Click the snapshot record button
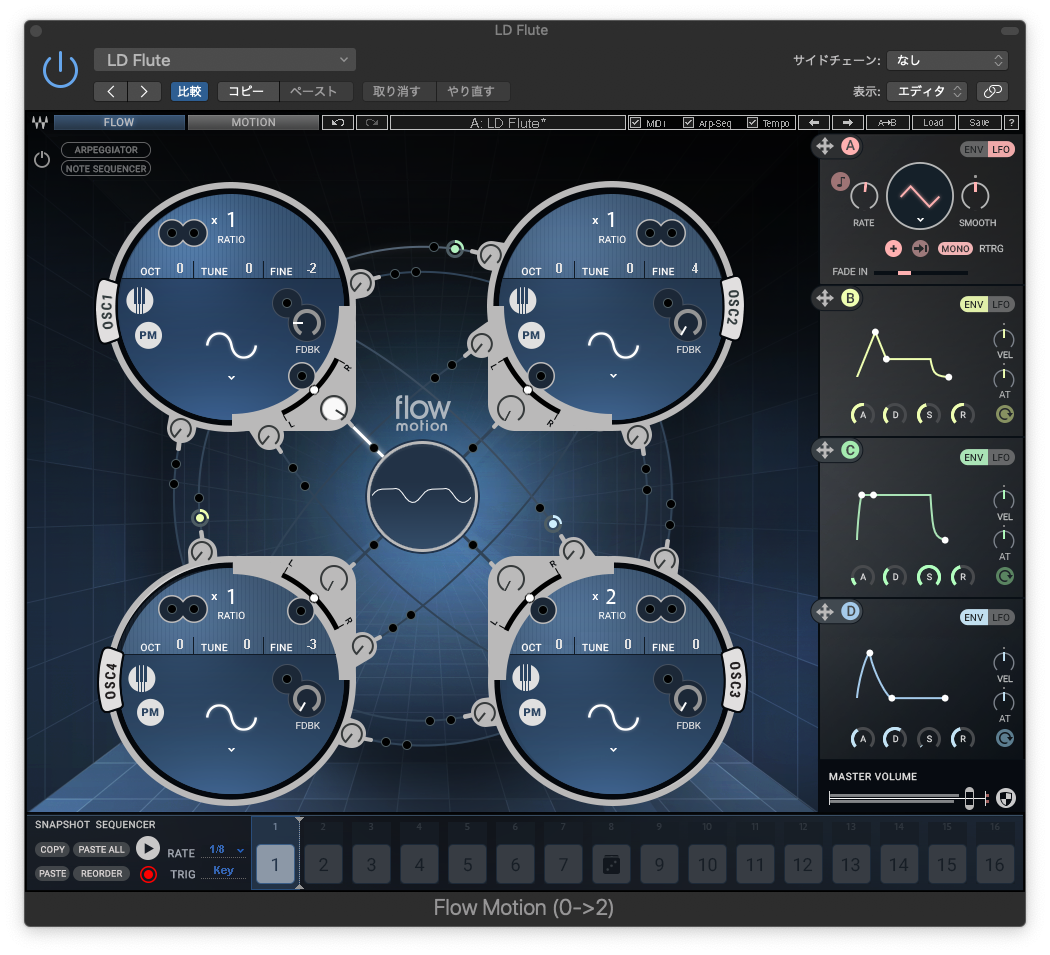The width and height of the screenshot is (1050, 955). point(148,874)
